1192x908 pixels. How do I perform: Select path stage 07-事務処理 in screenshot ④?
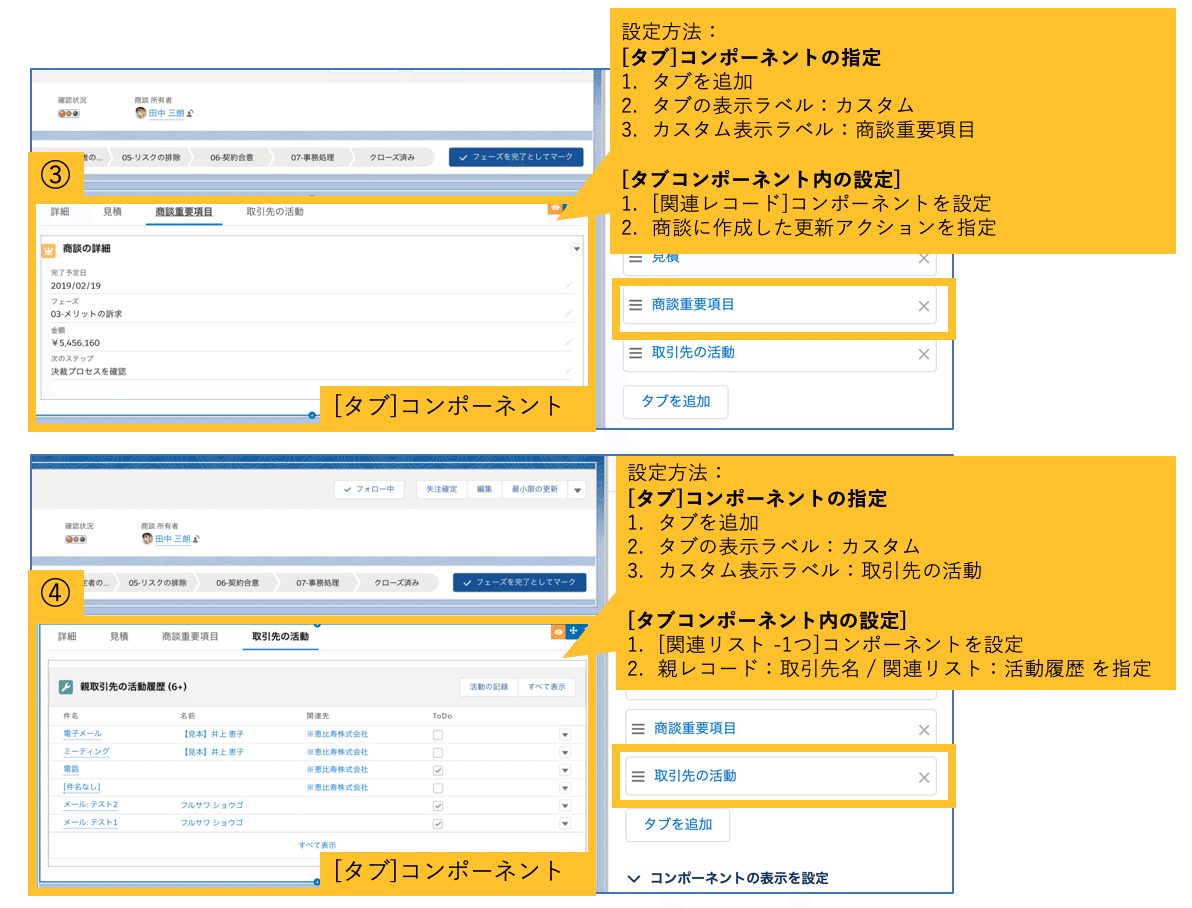click(318, 583)
